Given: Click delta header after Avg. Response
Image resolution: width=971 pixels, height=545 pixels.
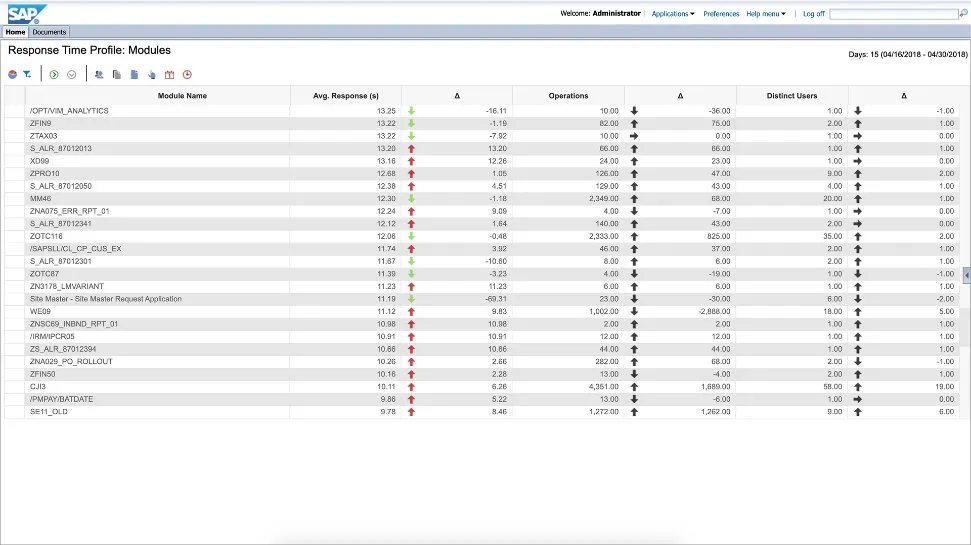Looking at the screenshot, I should click(x=457, y=96).
